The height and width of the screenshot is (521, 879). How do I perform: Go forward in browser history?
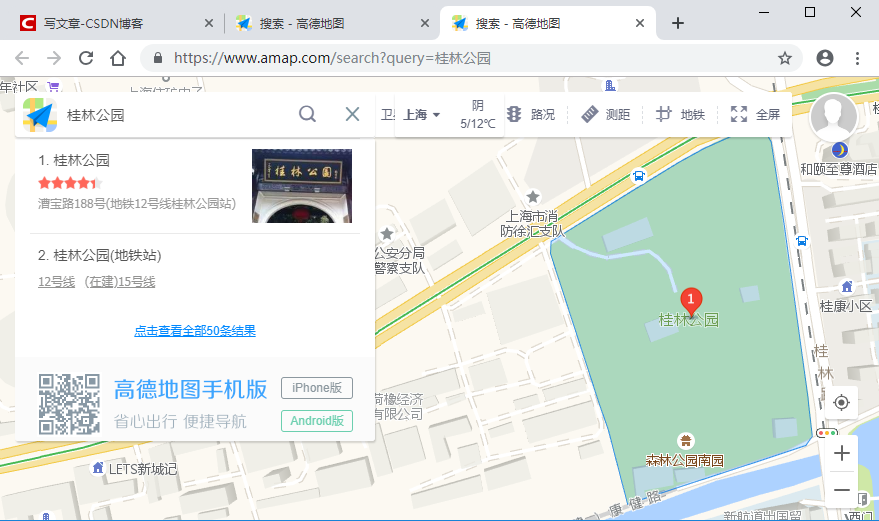click(54, 58)
